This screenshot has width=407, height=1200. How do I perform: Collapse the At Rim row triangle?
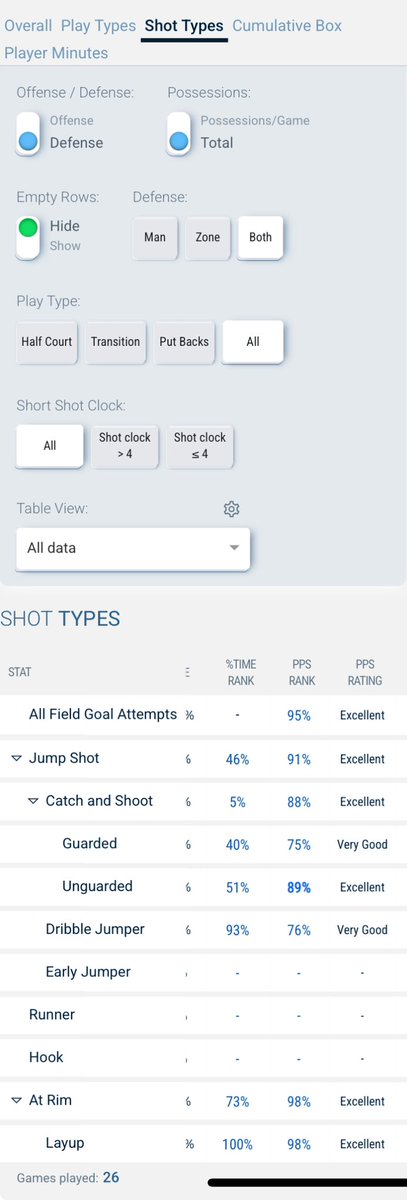(16, 1101)
